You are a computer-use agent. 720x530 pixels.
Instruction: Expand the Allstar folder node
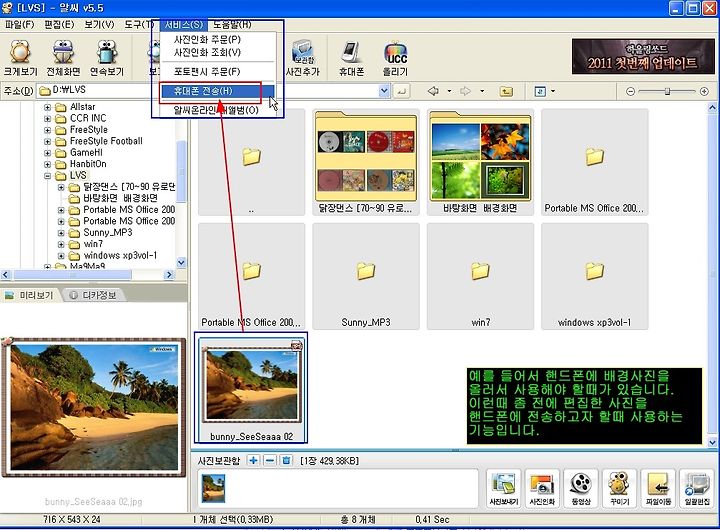point(47,107)
